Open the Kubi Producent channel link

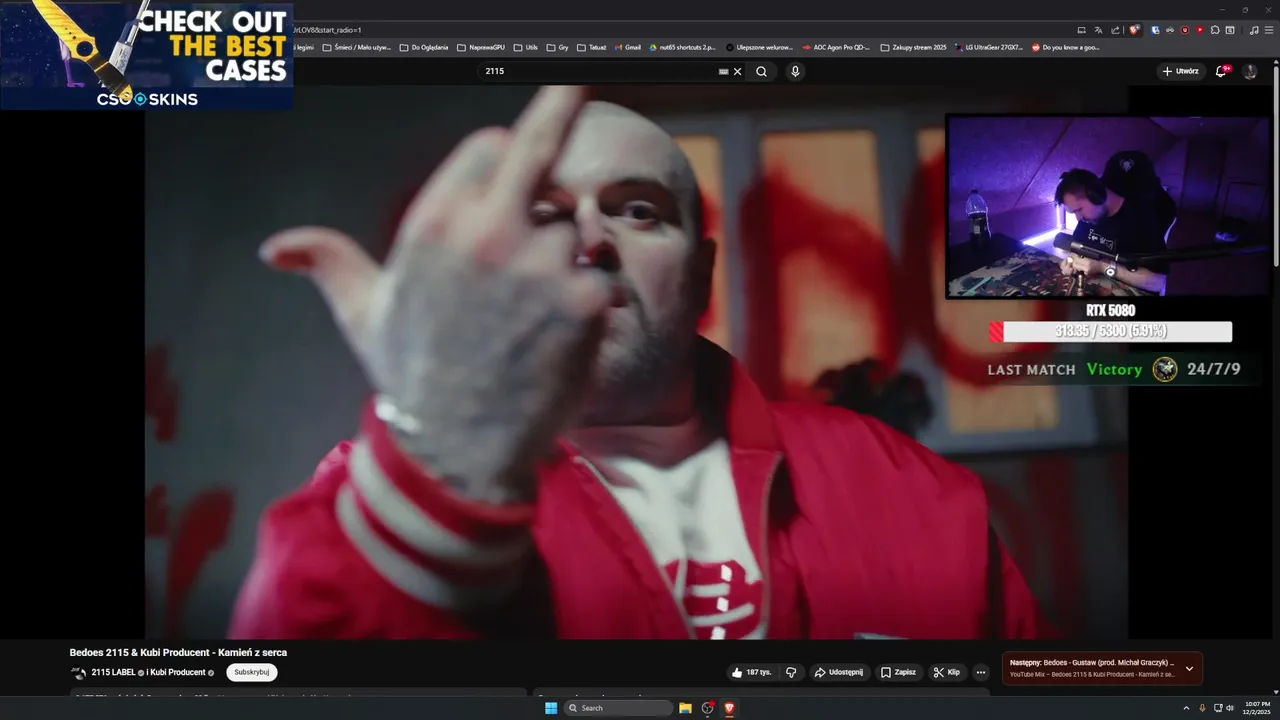pos(178,672)
